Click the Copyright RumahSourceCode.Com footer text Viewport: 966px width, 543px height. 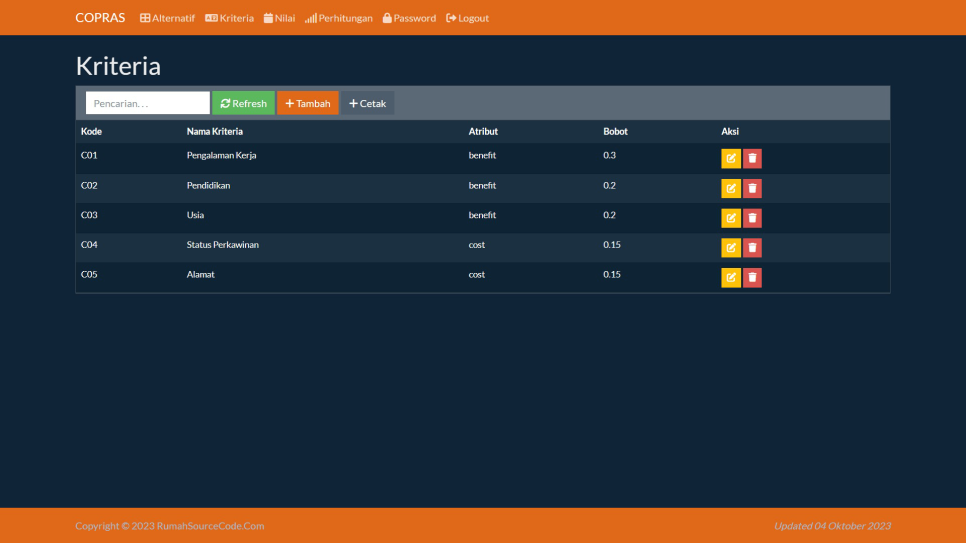pos(169,526)
